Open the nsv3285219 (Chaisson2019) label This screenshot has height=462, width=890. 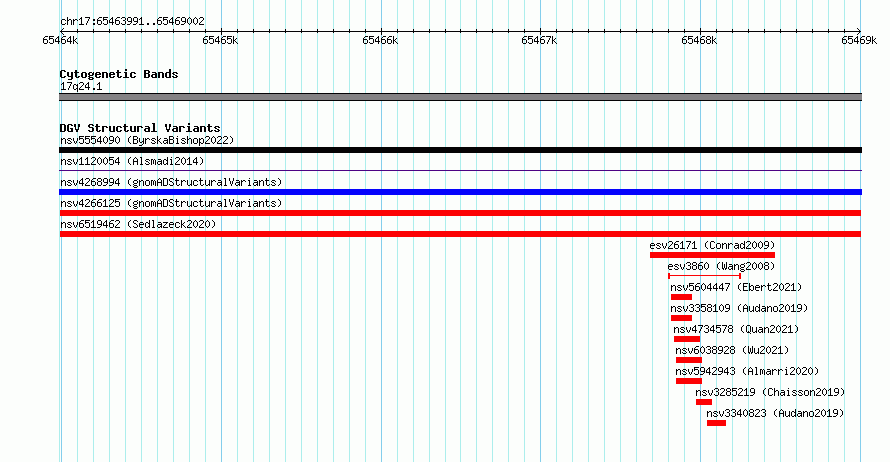[x=770, y=392]
